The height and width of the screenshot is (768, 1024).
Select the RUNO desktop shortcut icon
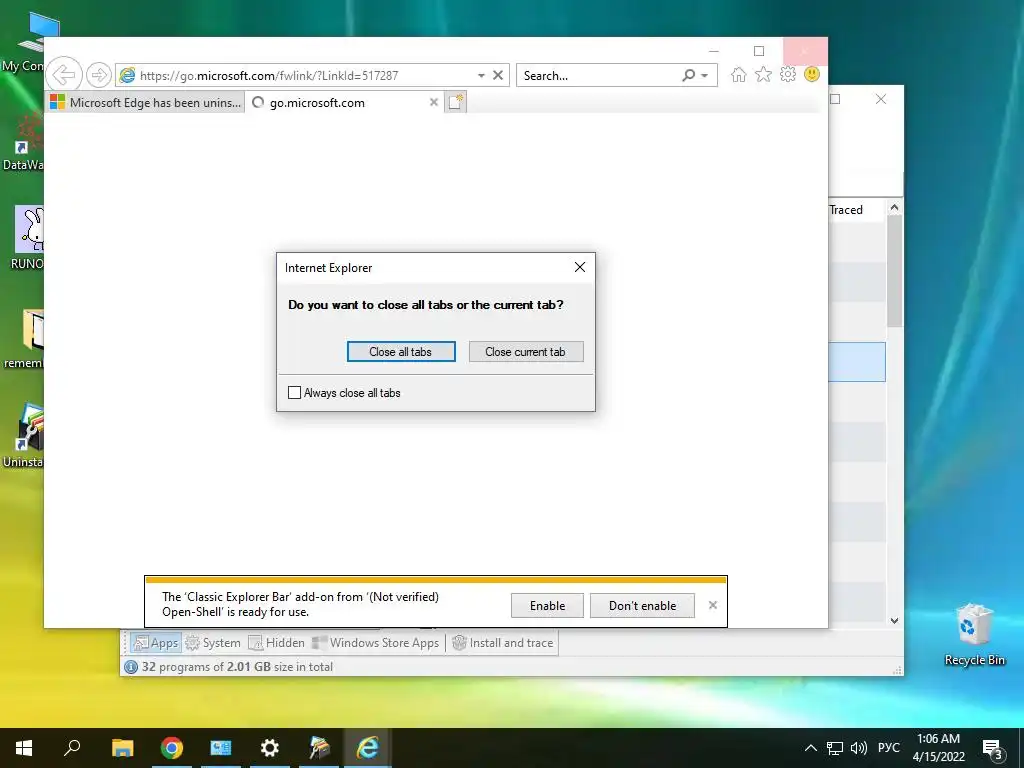(x=27, y=238)
